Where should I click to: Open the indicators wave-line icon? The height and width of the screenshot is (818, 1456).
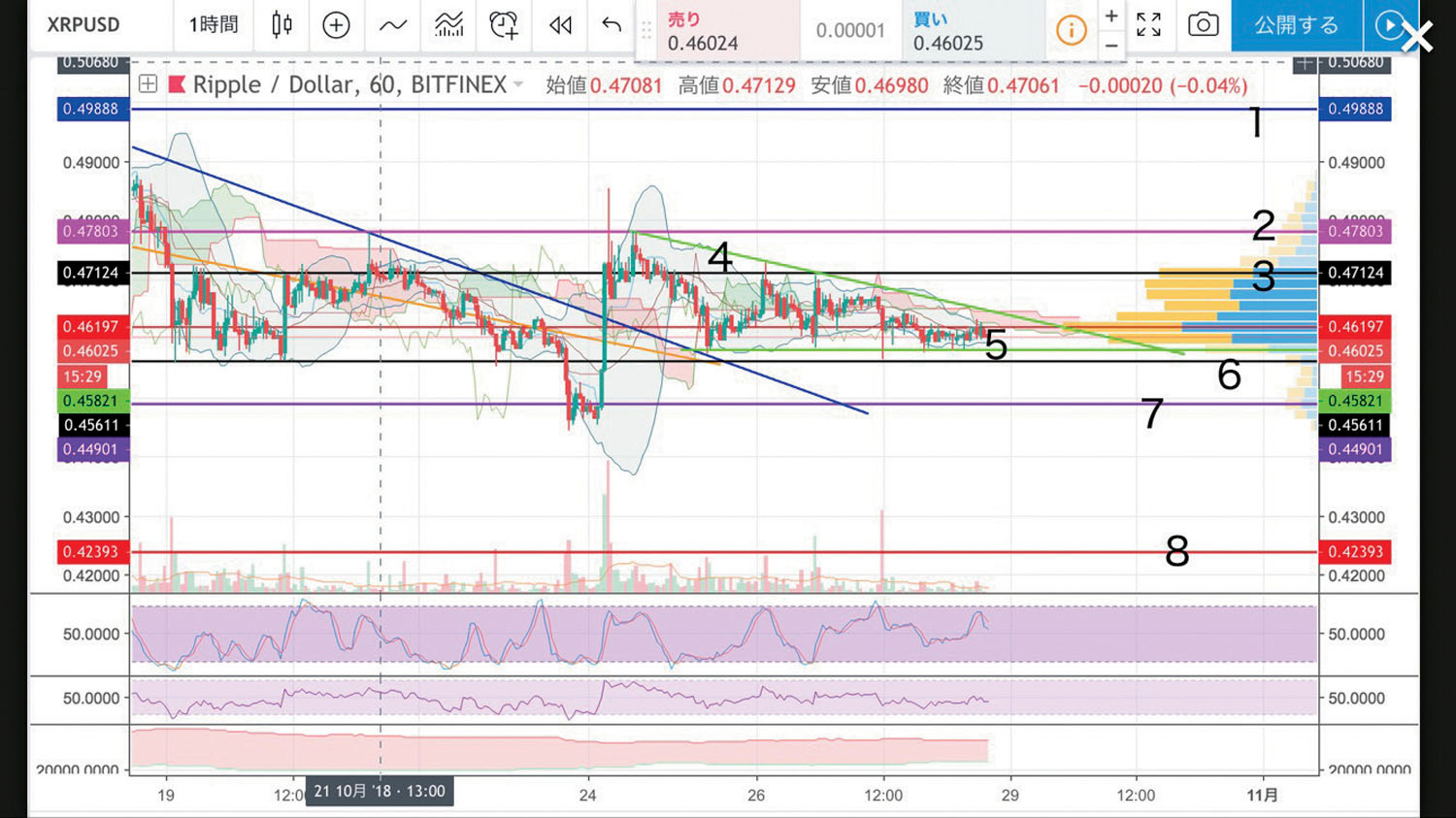point(392,26)
